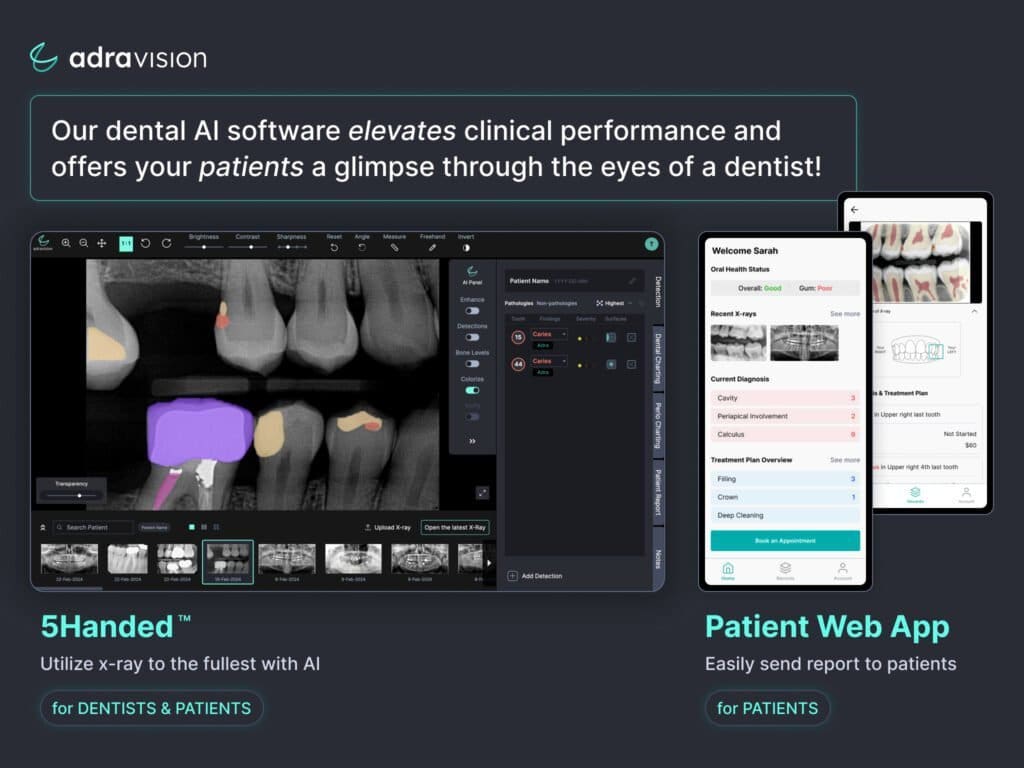Open the Caries dropdown for tooth 15
This screenshot has width=1024, height=768.
[x=549, y=334]
